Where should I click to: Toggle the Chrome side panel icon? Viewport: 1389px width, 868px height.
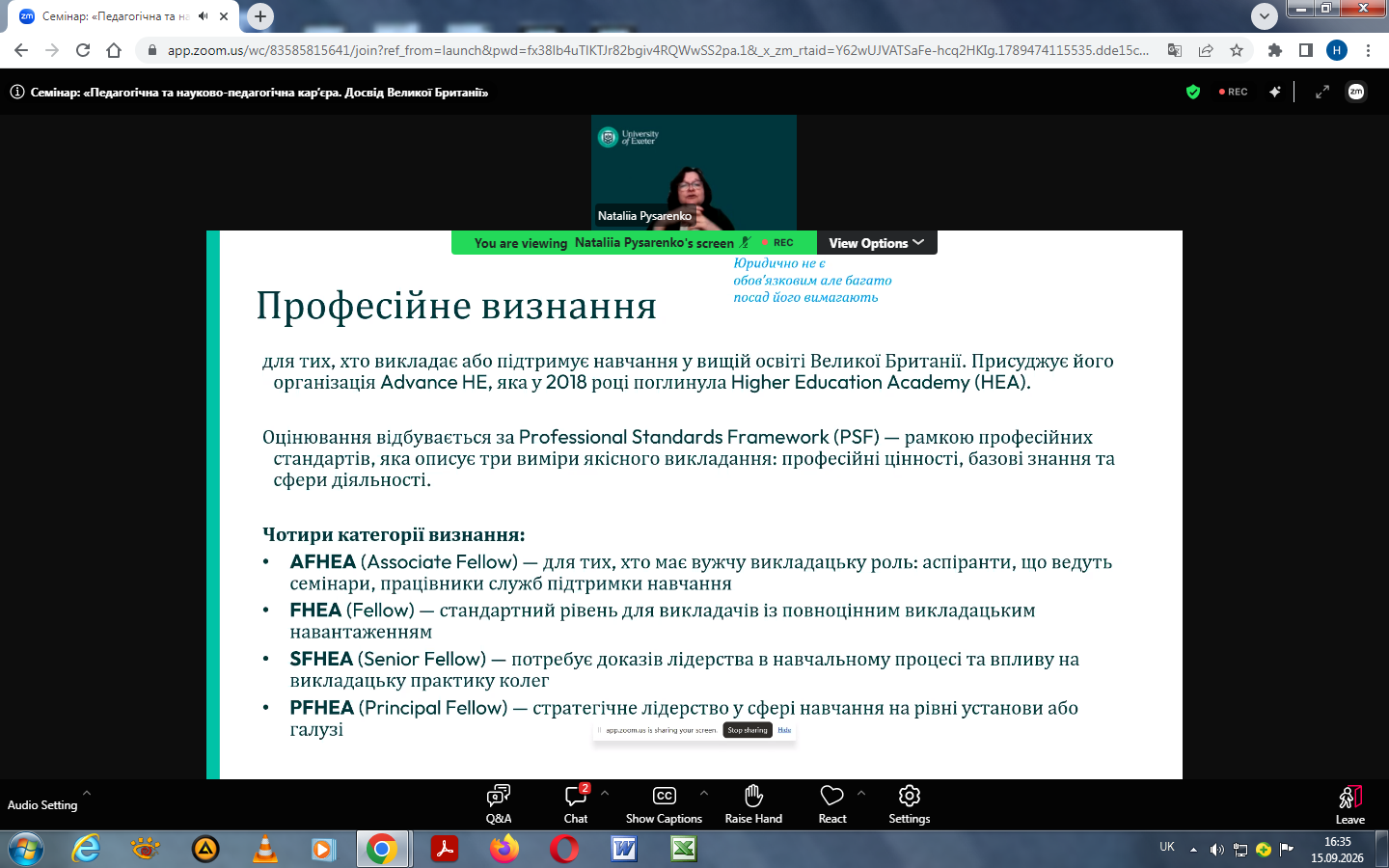(1306, 50)
